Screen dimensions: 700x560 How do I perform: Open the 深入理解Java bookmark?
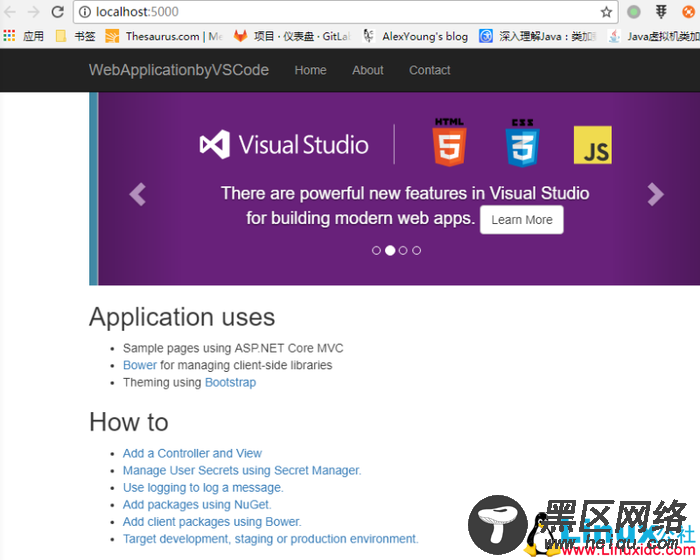pos(537,36)
